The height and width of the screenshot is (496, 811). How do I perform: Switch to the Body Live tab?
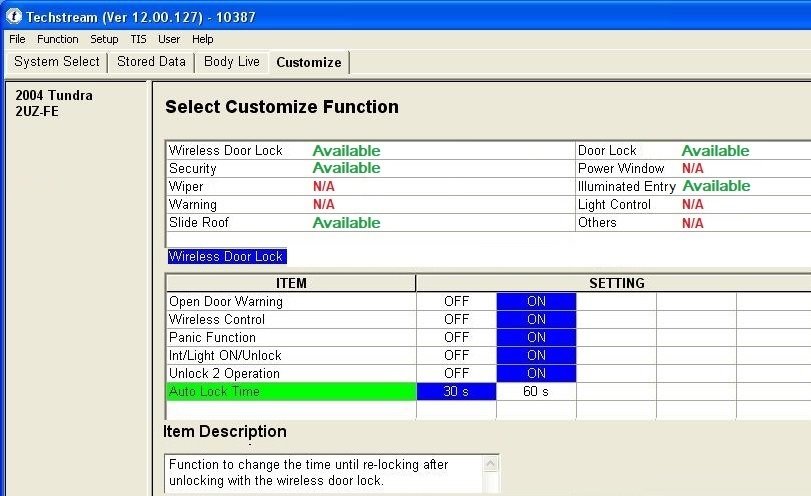[232, 62]
